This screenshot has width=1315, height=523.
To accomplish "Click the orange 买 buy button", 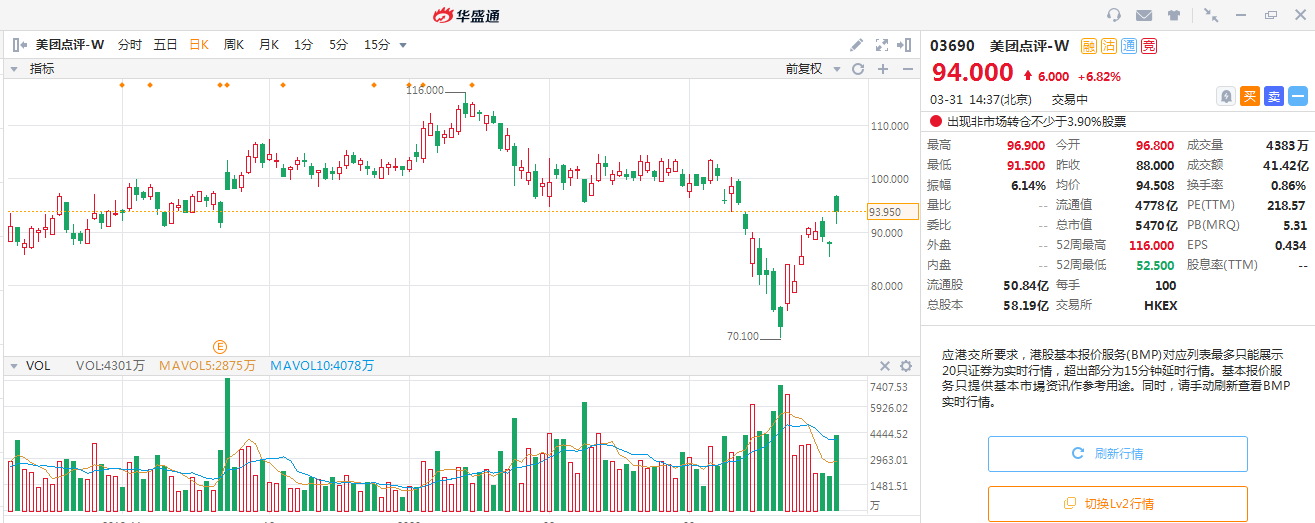I will coord(1249,96).
